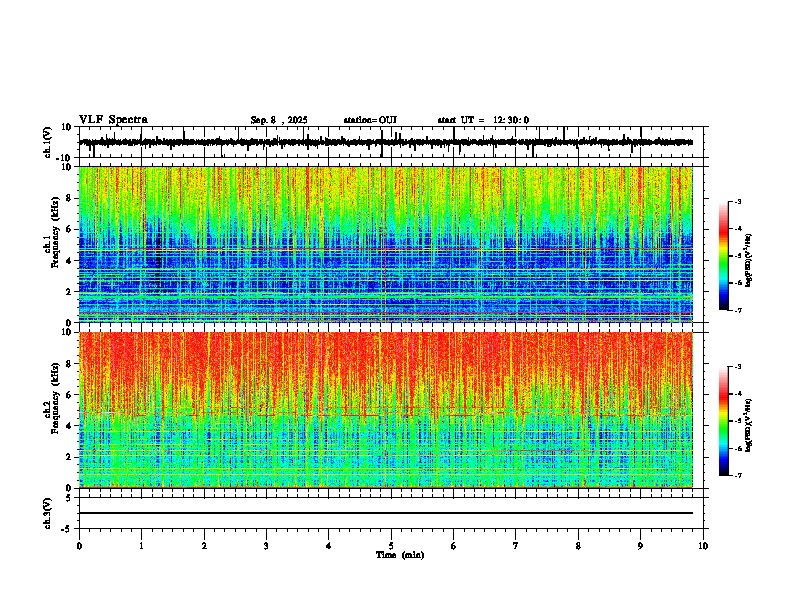Click the ch.2 spectrogram panel
Screen dimensions: 792x612
click(x=386, y=410)
